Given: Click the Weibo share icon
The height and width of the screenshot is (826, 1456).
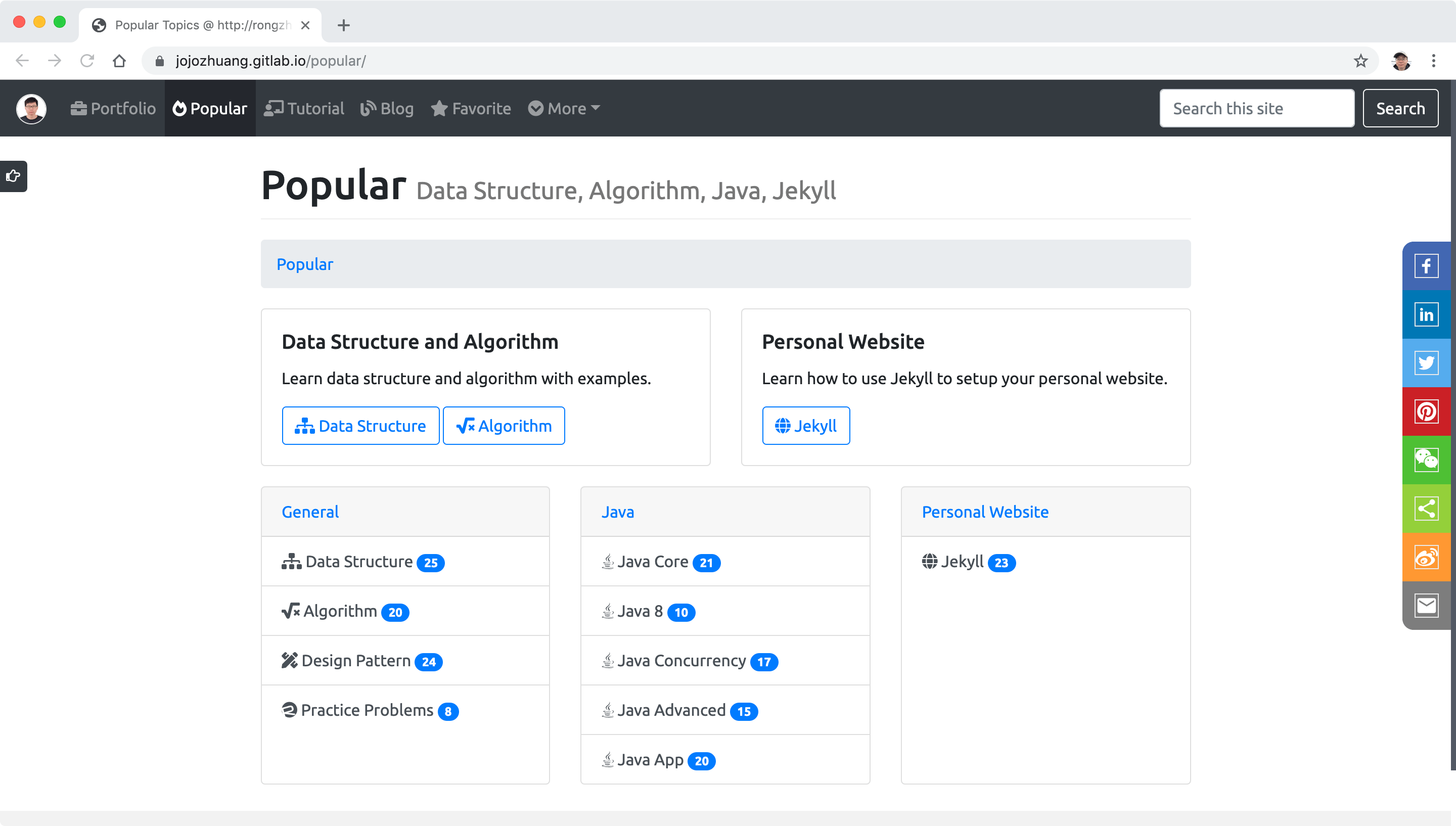Looking at the screenshot, I should (1426, 557).
